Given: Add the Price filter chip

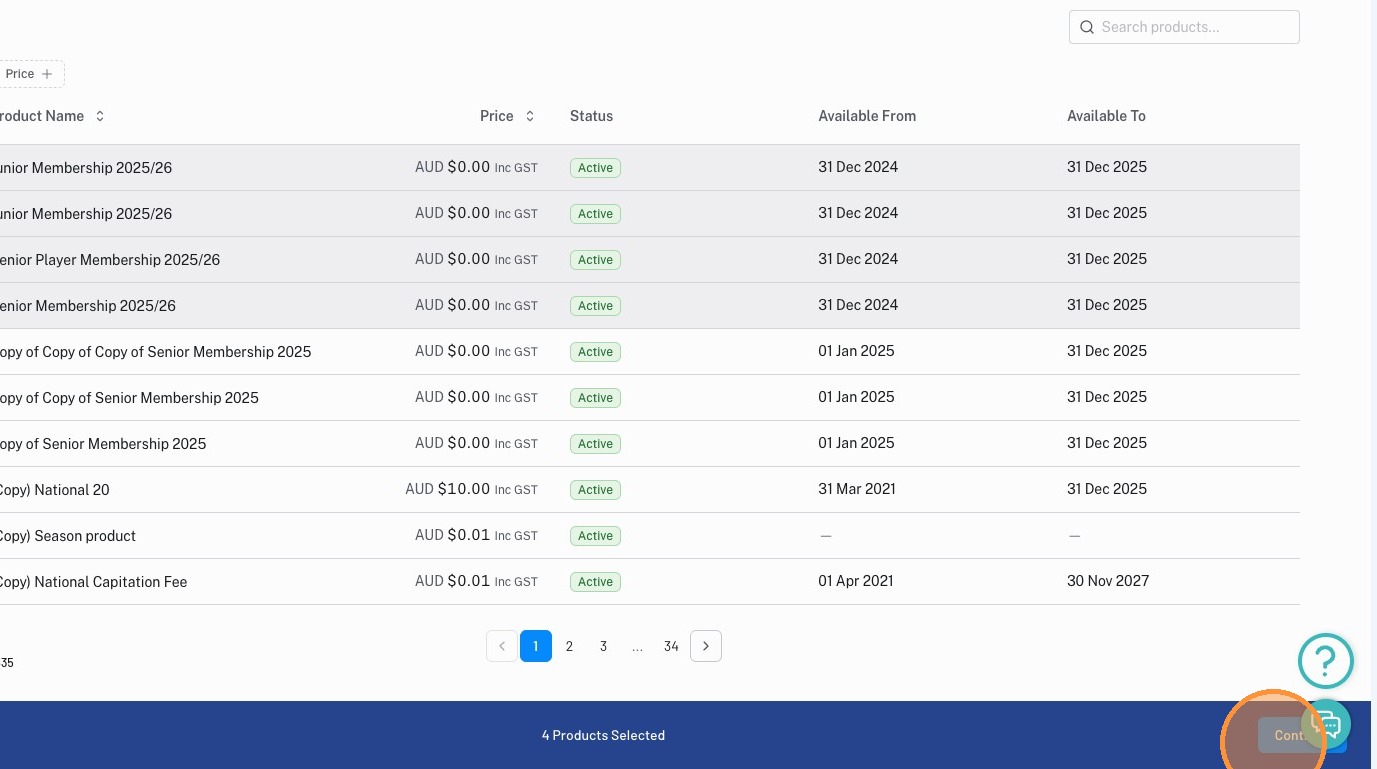Looking at the screenshot, I should pos(30,74).
